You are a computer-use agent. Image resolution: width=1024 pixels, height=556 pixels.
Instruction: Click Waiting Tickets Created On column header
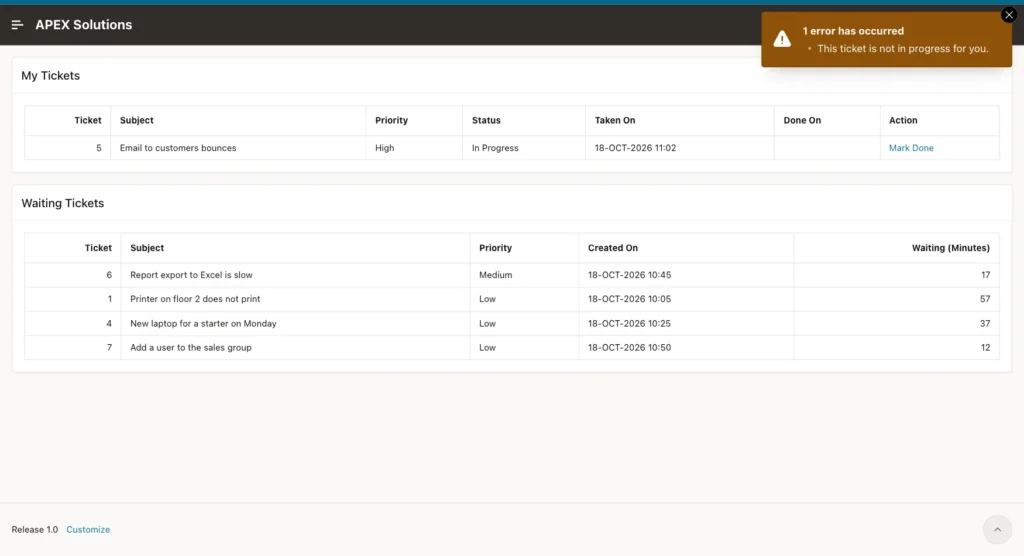[613, 248]
